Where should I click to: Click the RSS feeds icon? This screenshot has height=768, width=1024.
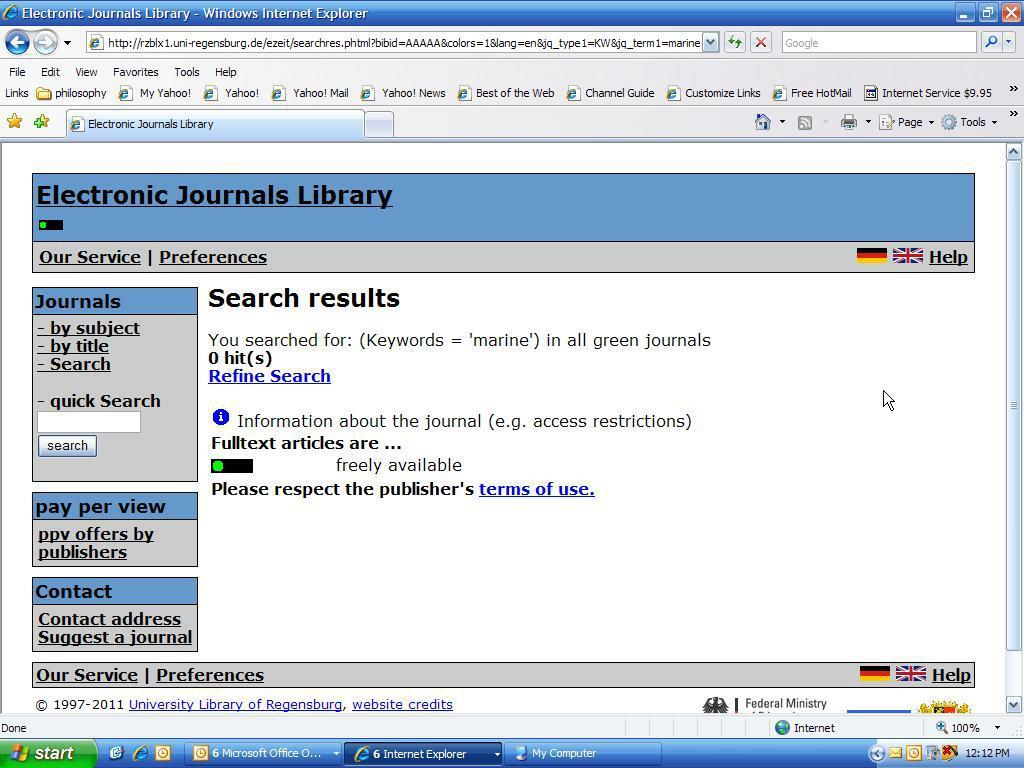(x=805, y=122)
